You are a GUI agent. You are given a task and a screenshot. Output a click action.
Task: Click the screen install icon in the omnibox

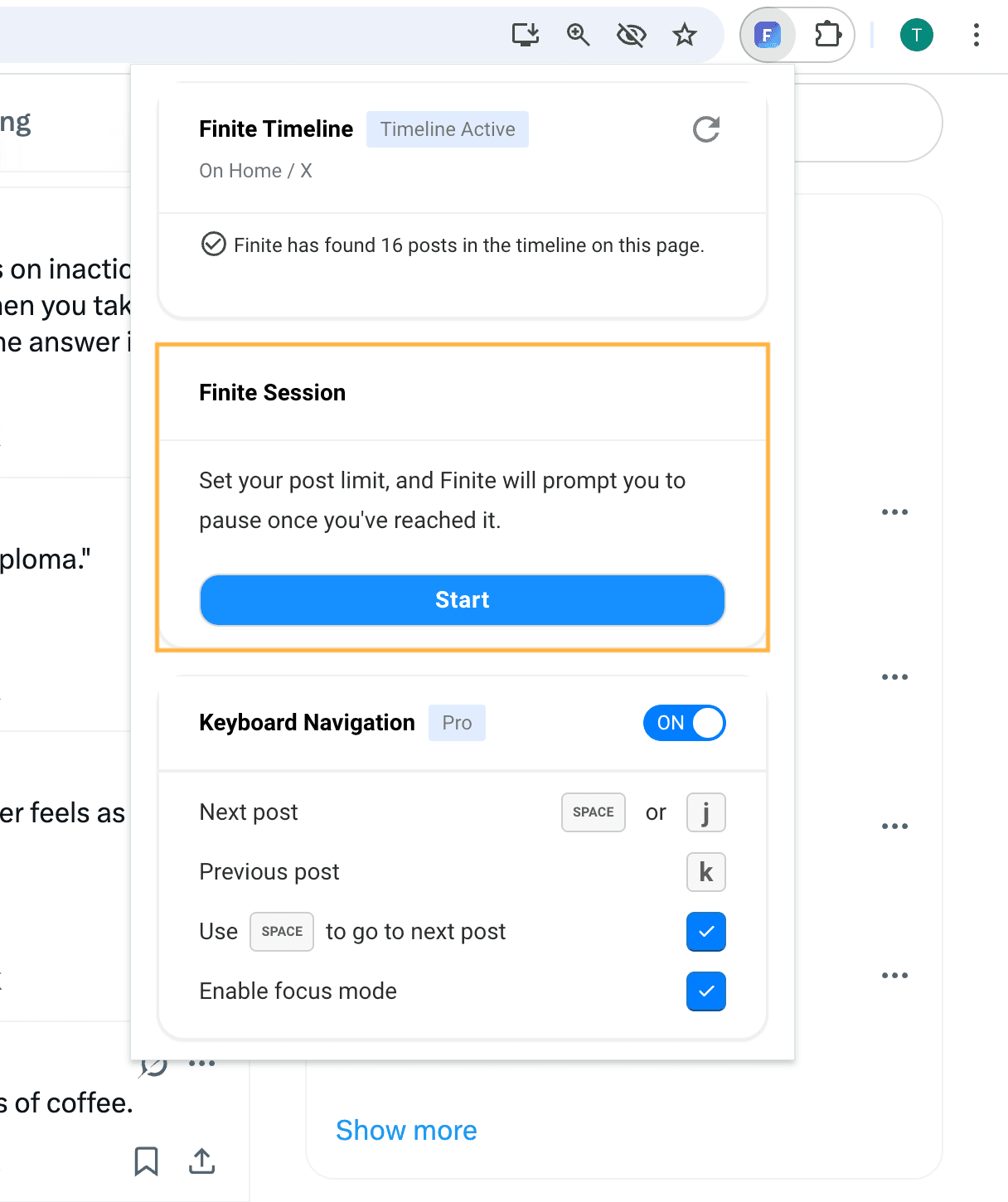point(526,35)
